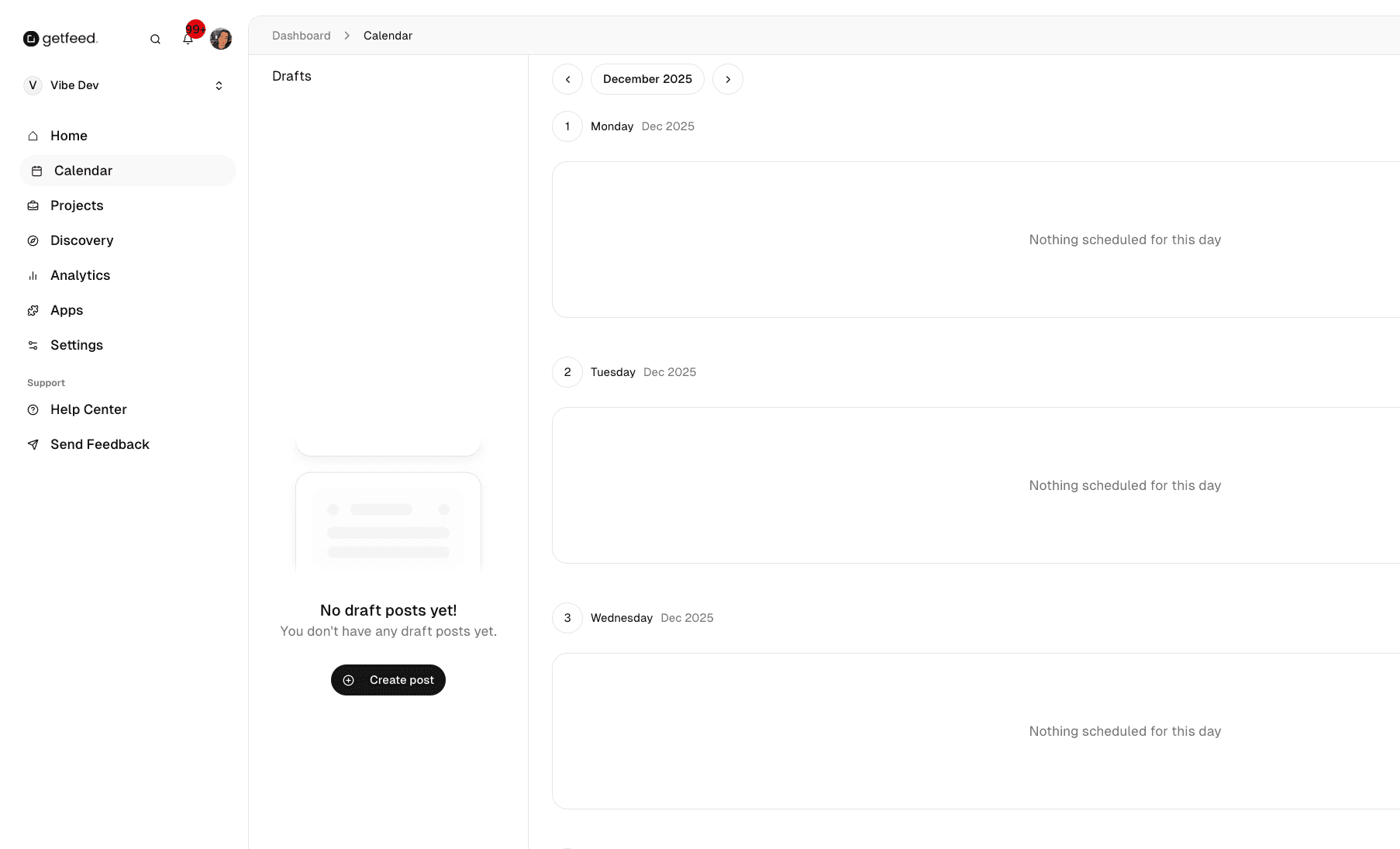
Task: Open the Help Center question mark icon
Action: coord(33,409)
